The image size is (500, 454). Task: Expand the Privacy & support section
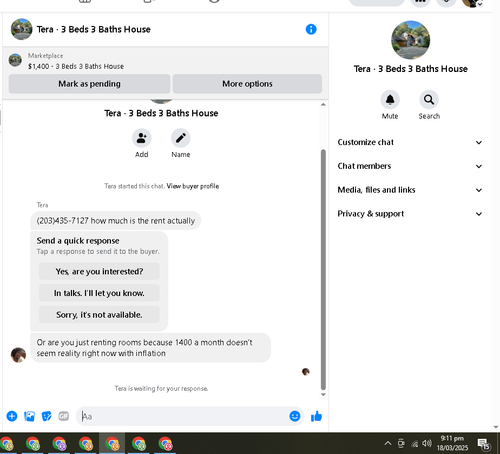(x=410, y=214)
